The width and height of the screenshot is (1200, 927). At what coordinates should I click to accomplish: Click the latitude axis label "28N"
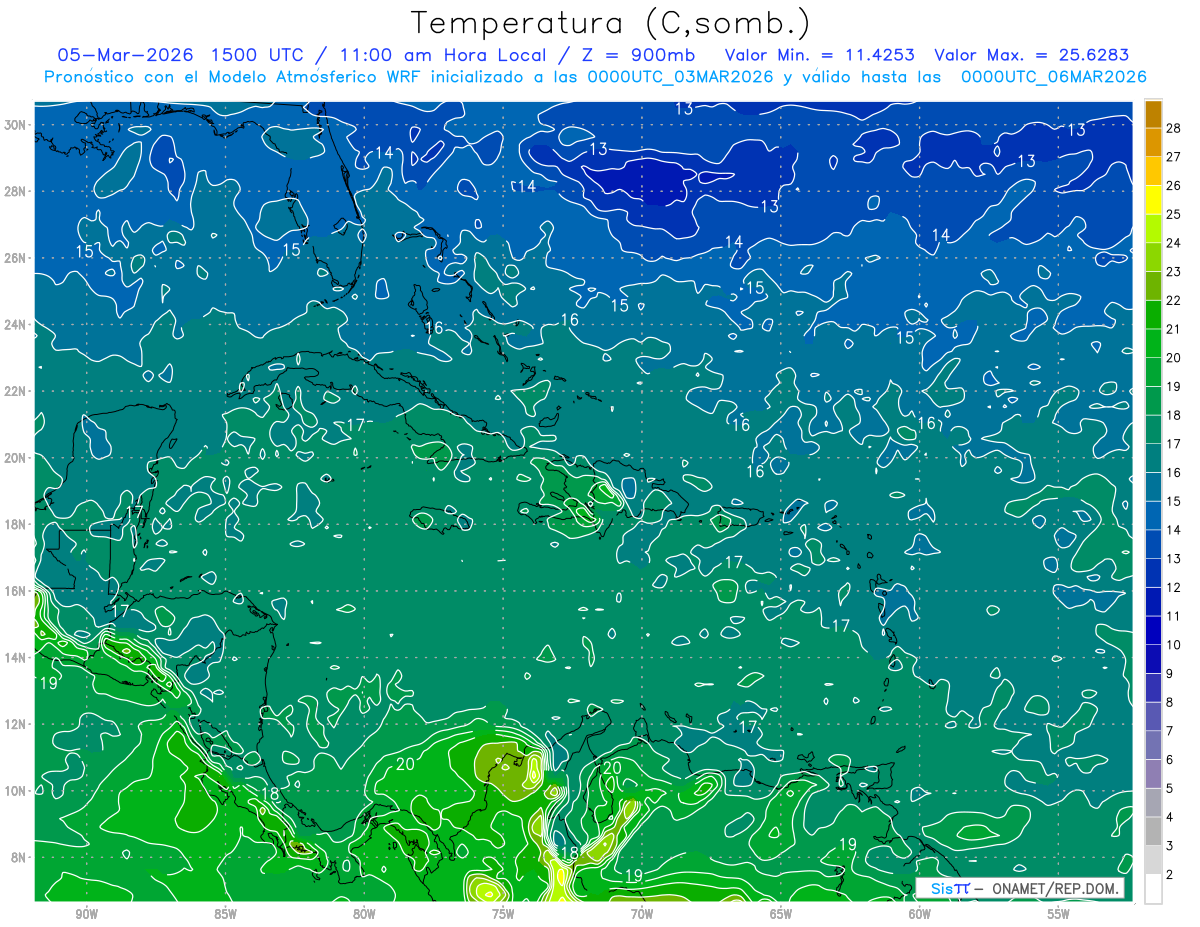[14, 191]
